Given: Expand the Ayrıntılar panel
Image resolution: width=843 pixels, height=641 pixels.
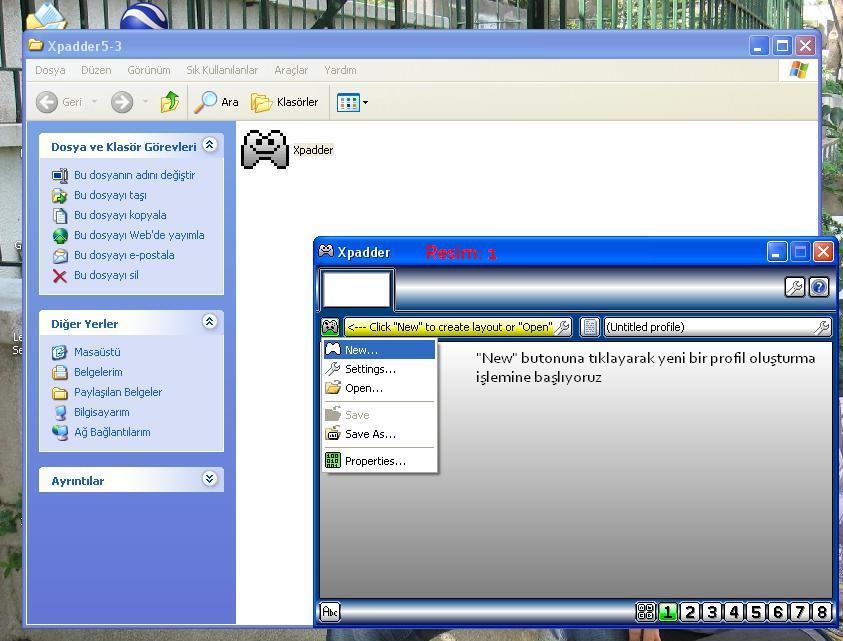Looking at the screenshot, I should point(210,479).
